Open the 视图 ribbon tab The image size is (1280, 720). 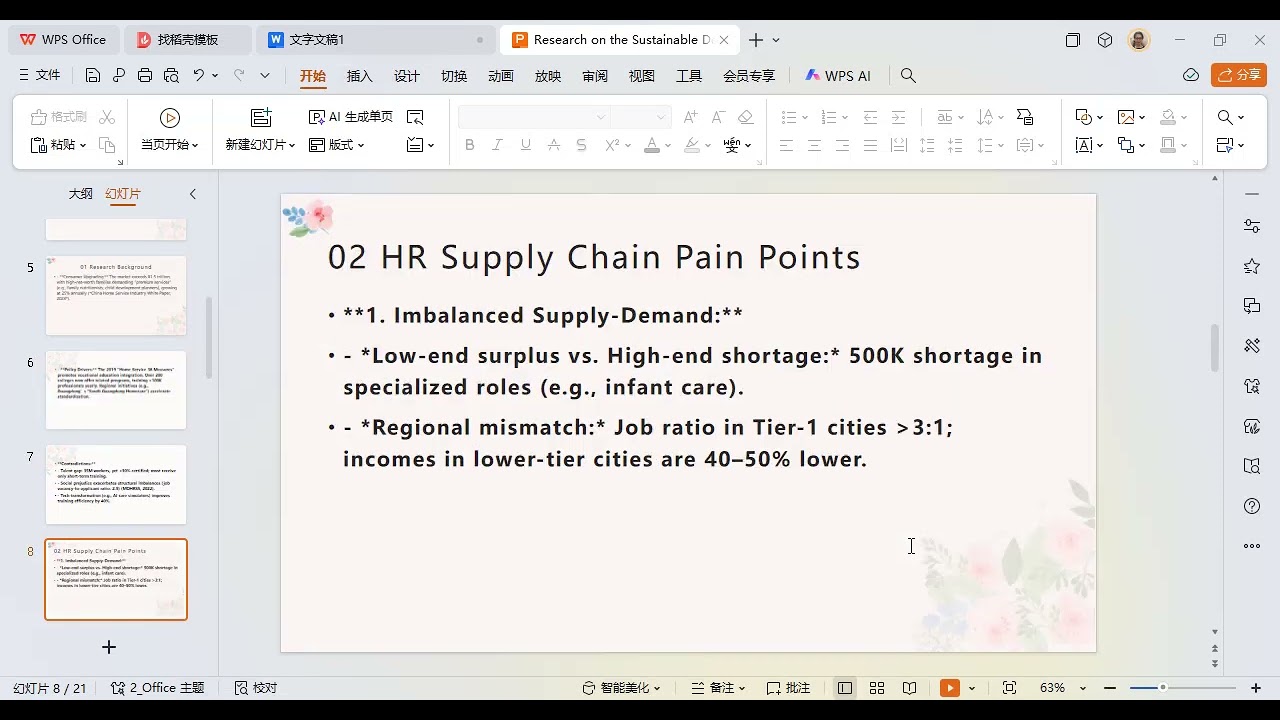(642, 76)
